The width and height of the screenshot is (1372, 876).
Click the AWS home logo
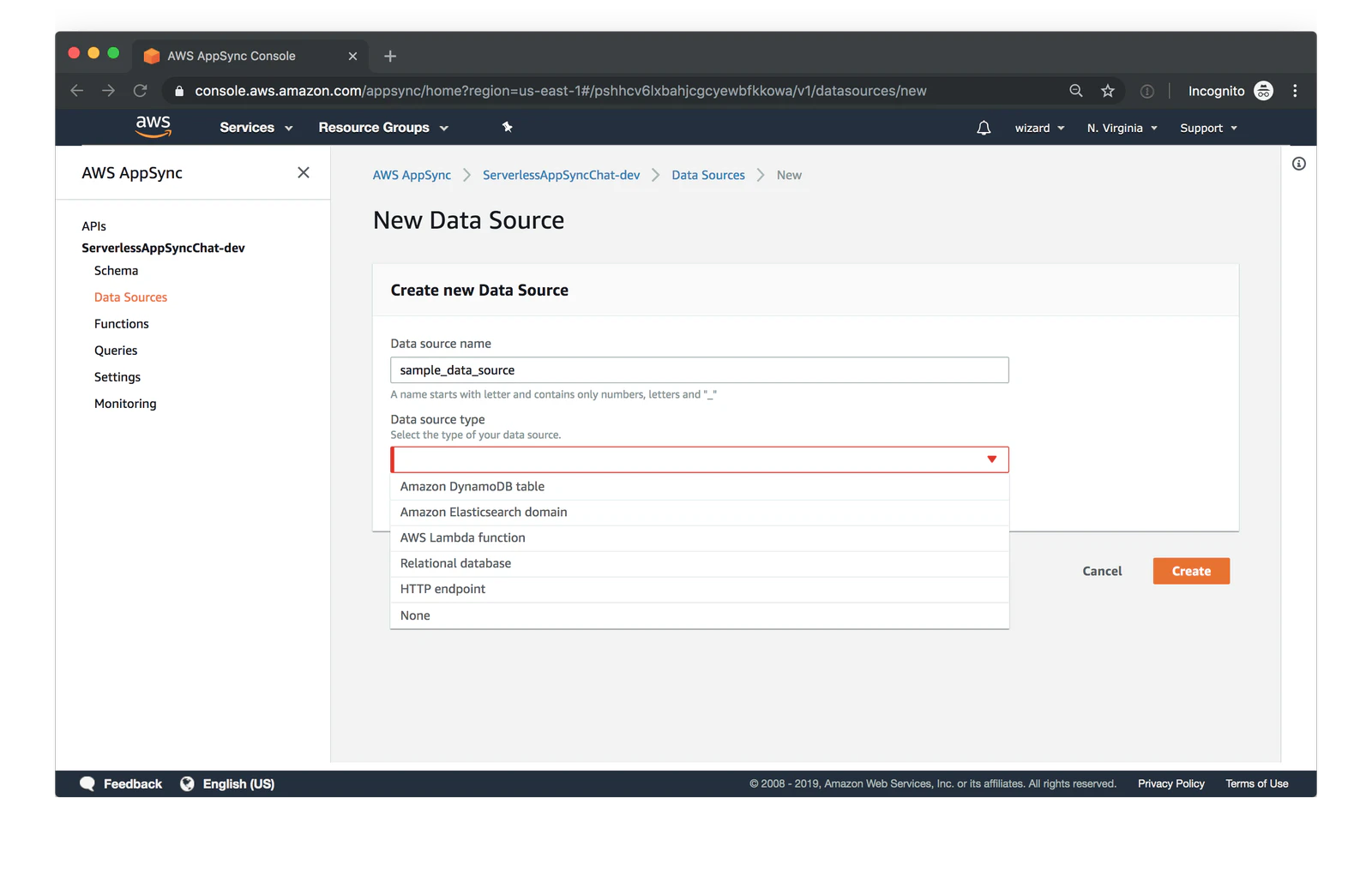tap(153, 126)
